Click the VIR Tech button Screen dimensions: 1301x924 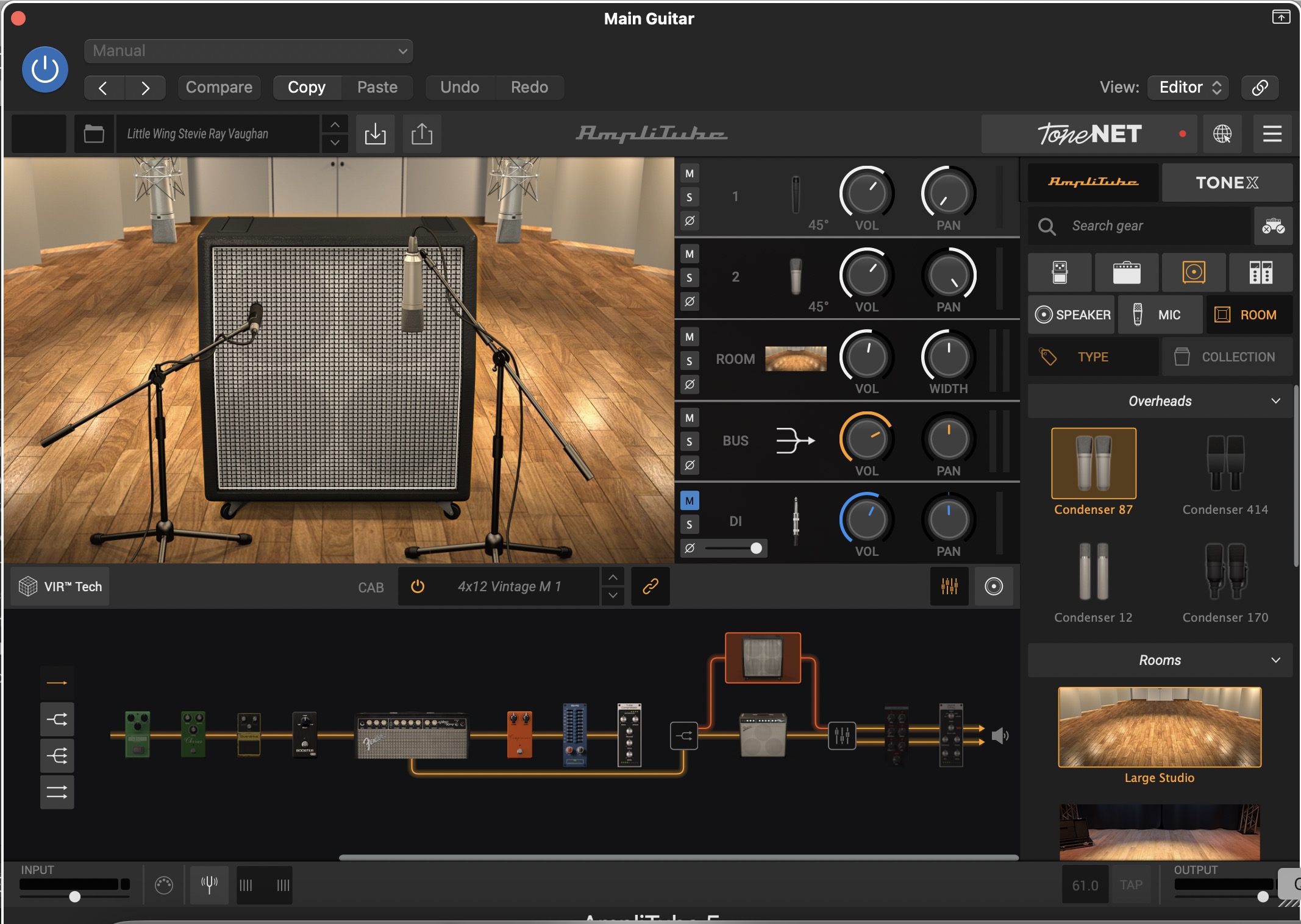click(x=60, y=586)
